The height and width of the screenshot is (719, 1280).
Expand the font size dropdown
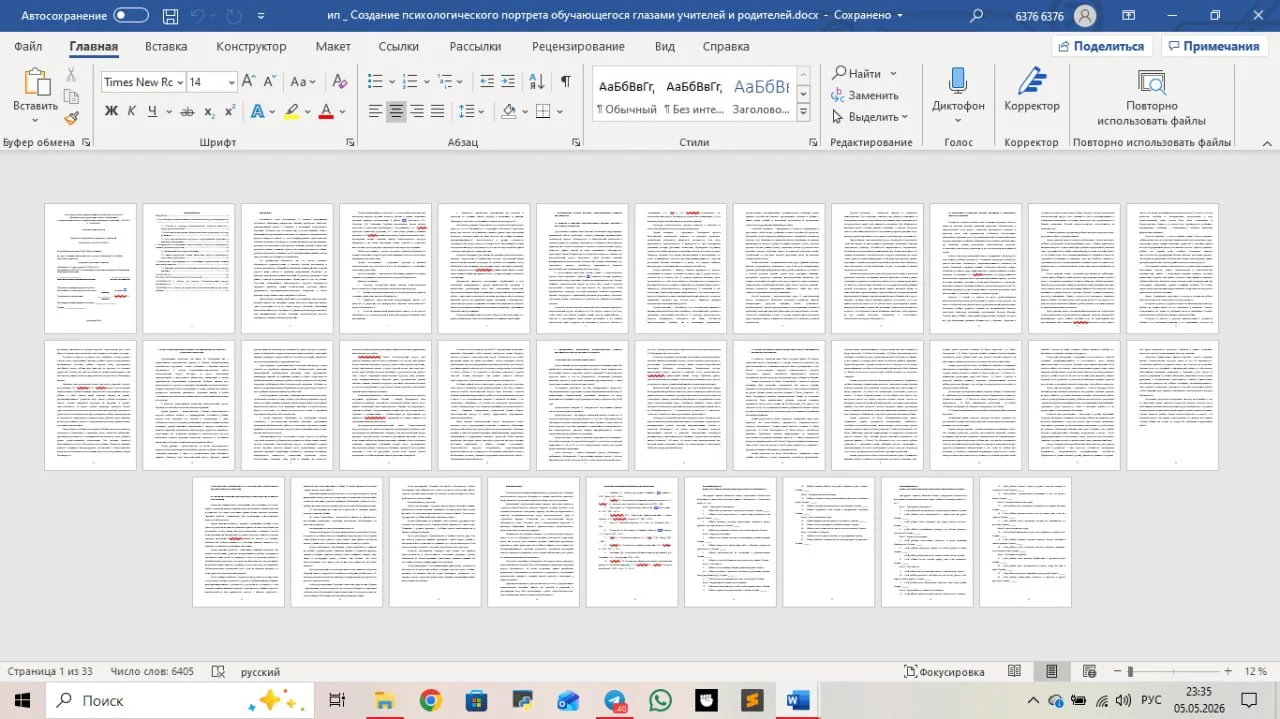click(232, 82)
